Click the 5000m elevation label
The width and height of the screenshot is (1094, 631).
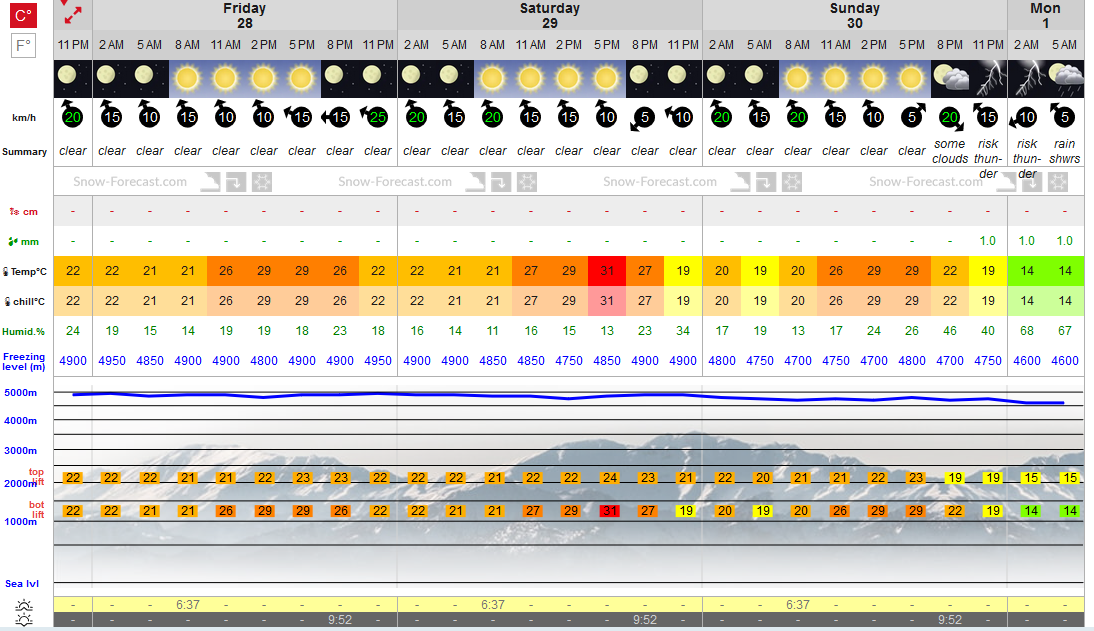[21, 393]
